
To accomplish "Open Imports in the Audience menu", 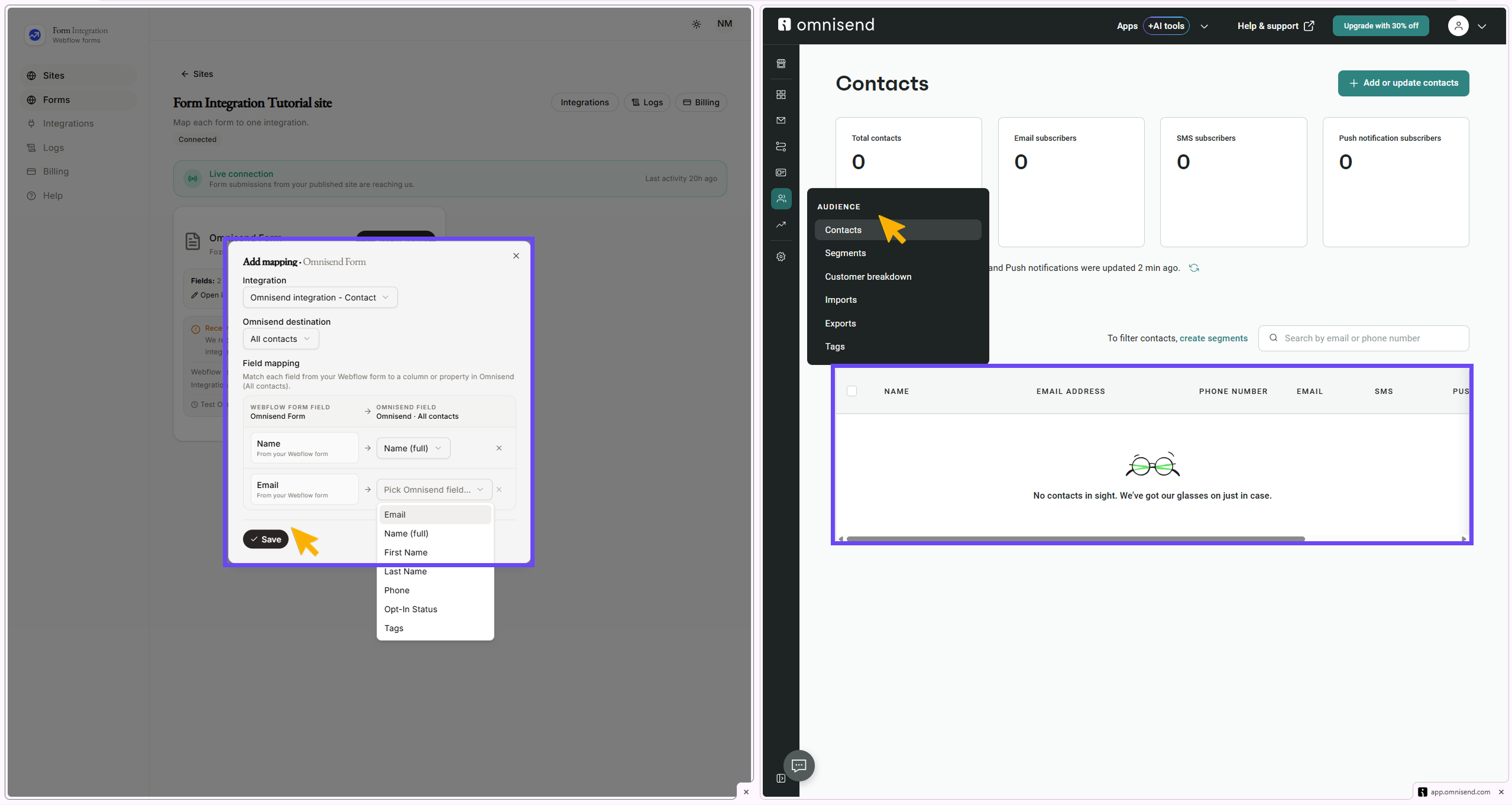I will coord(898,300).
